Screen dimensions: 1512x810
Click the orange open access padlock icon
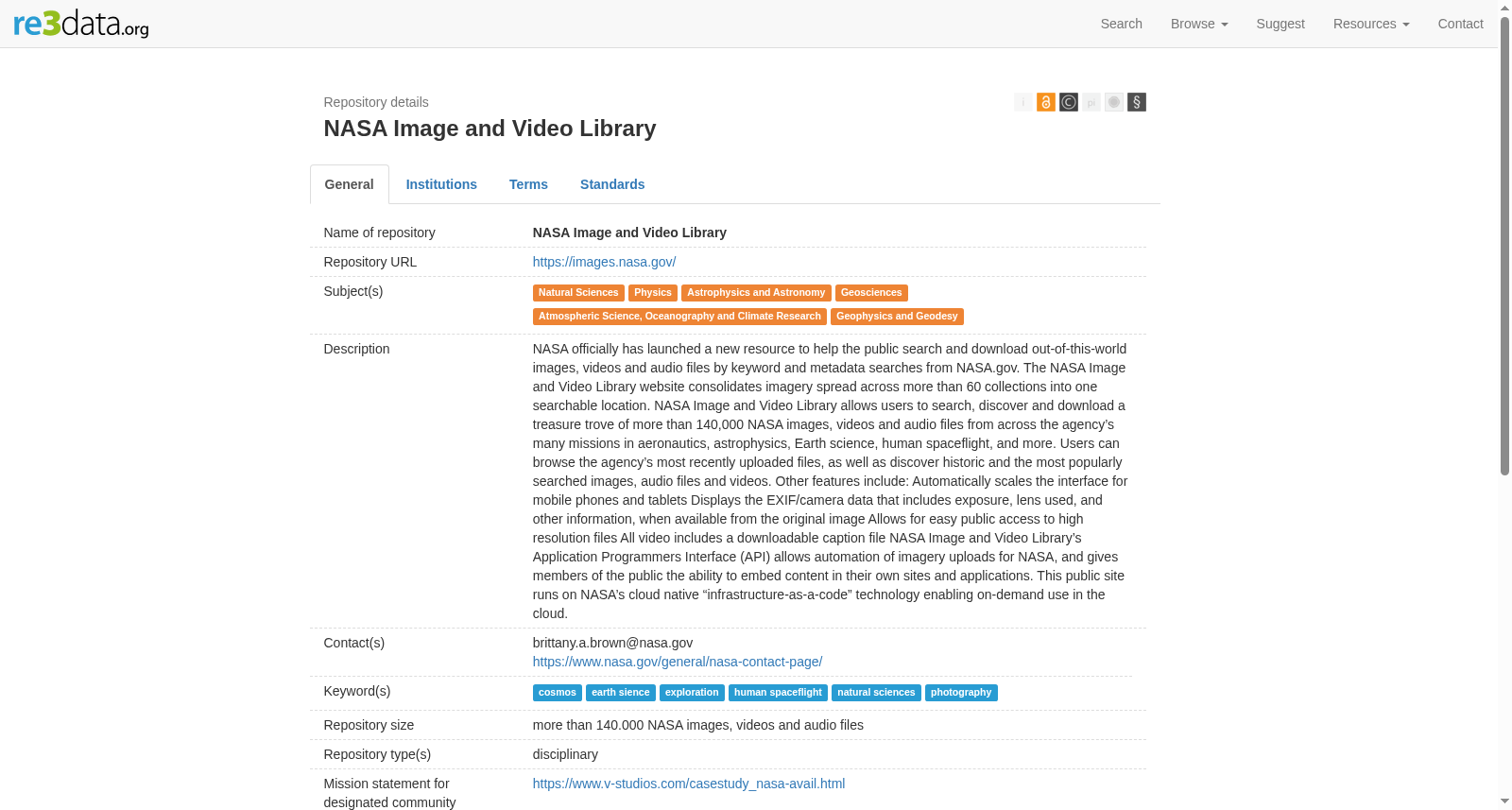pyautogui.click(x=1046, y=102)
